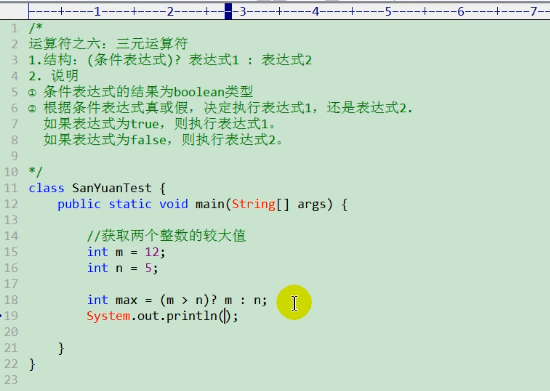Click the 'args' parameter name
The width and height of the screenshot is (550, 391).
(x=311, y=204)
